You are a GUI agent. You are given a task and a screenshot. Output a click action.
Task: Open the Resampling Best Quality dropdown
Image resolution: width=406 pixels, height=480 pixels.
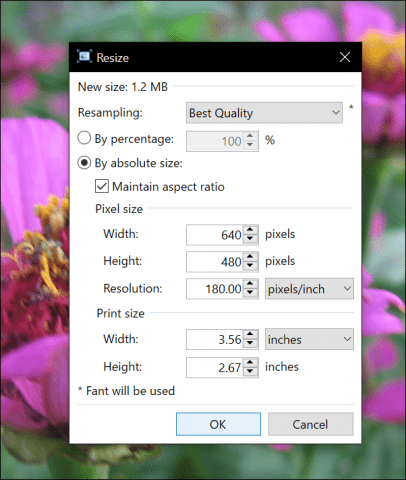tap(264, 113)
